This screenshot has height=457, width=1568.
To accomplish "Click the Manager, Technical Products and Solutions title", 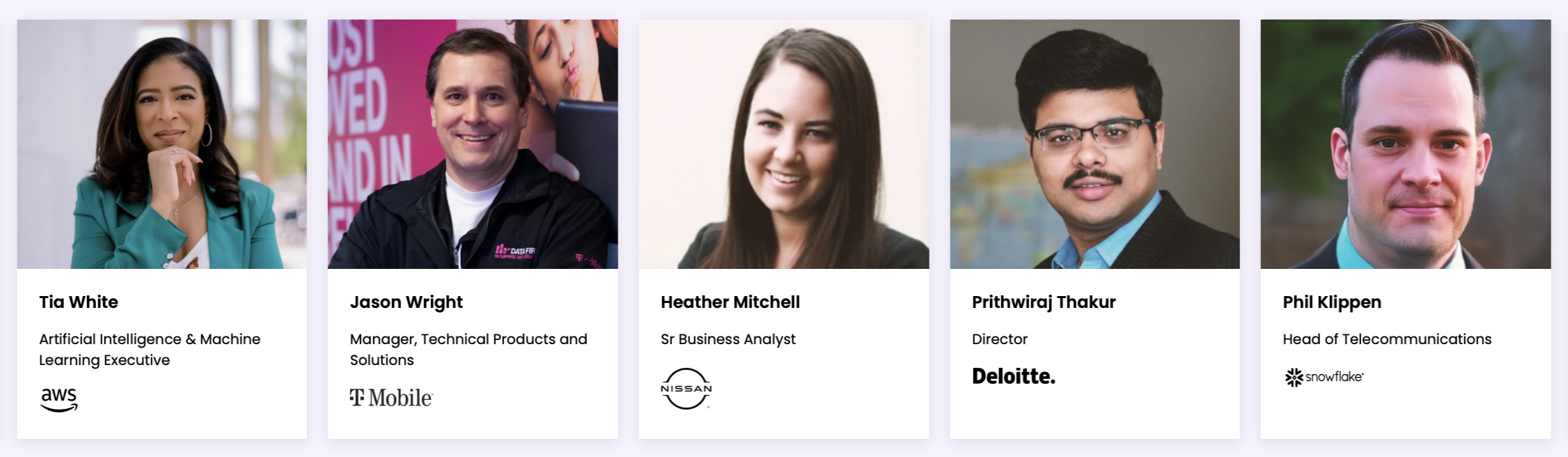I will point(468,350).
